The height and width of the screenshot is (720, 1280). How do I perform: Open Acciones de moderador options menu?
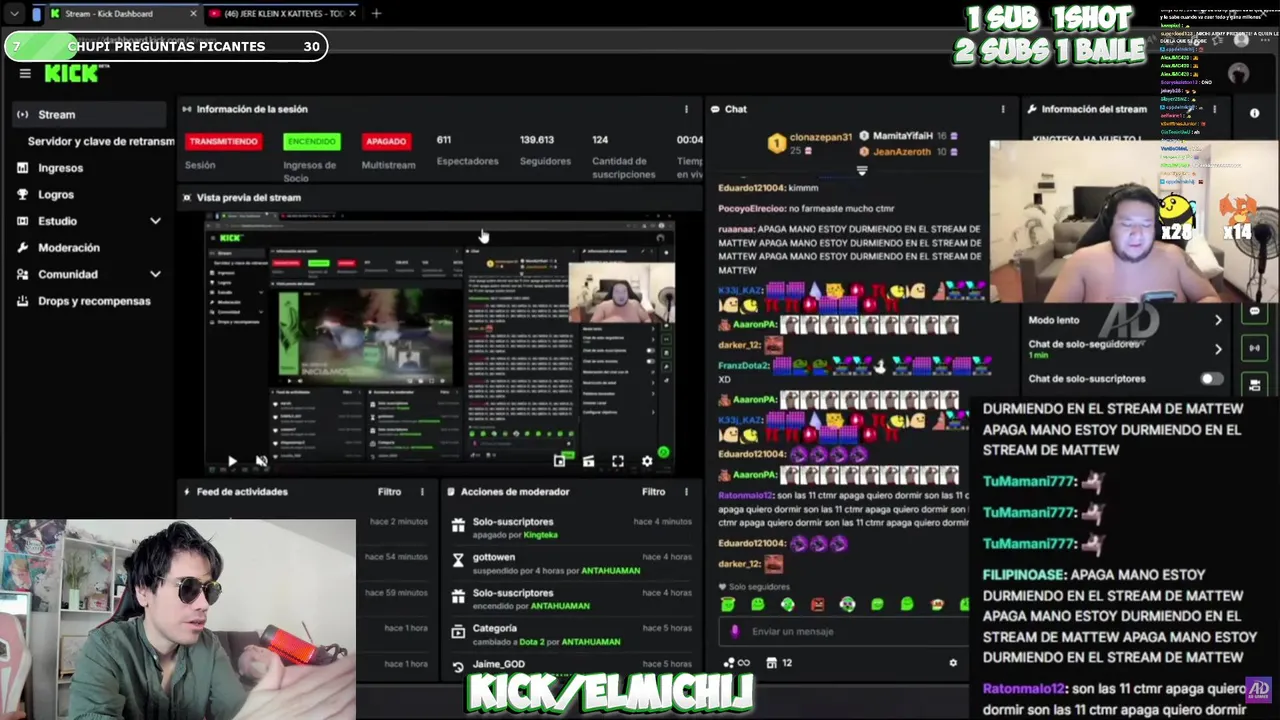686,491
